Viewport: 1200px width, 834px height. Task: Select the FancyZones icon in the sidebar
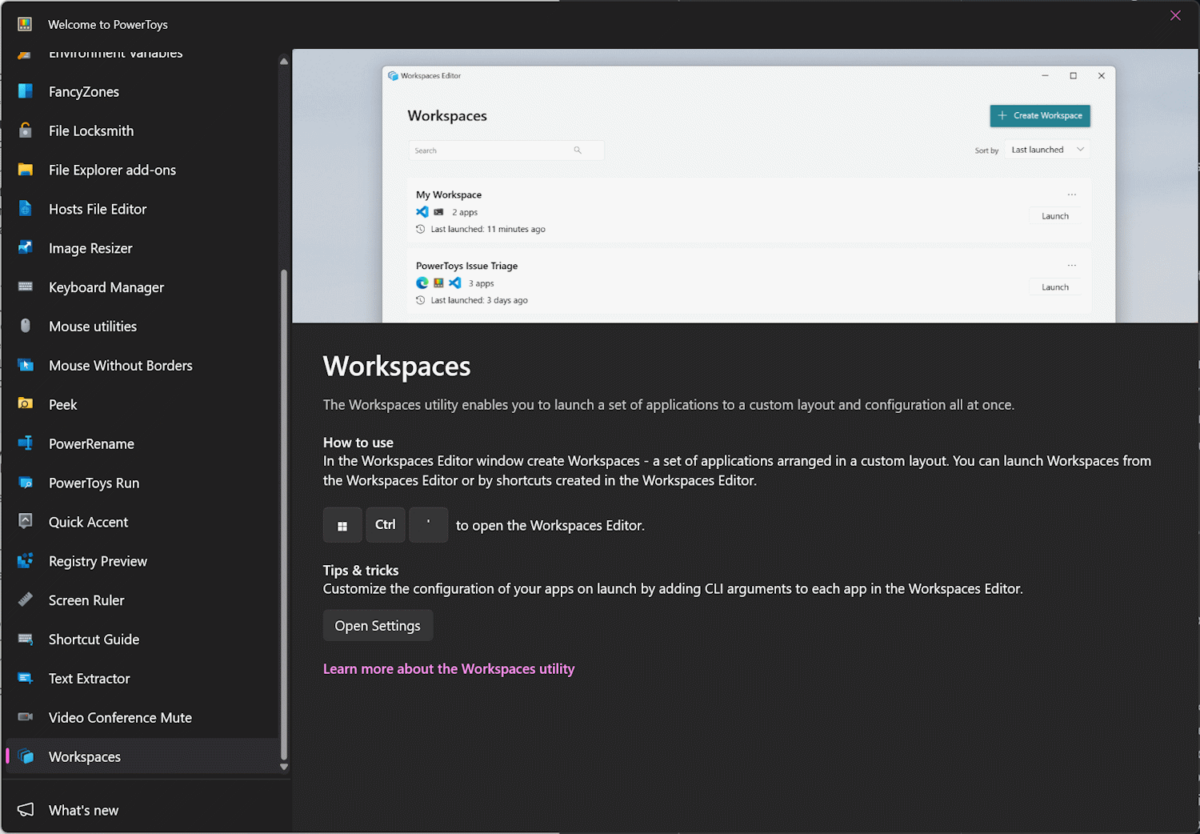click(x=26, y=91)
